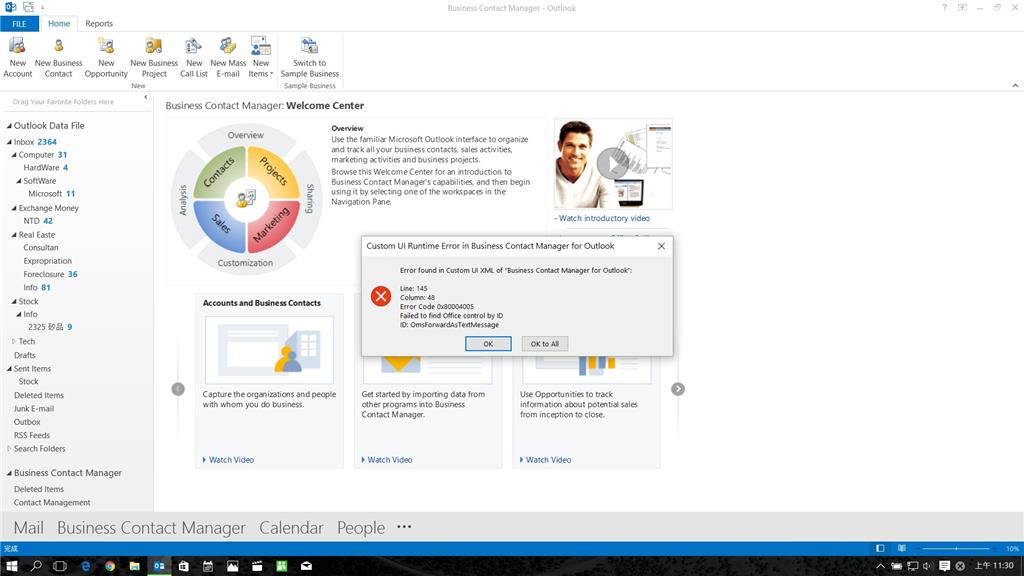Screen dimensions: 1024x576
Task: Switch to the Reports ribbon tab
Action: click(x=99, y=24)
